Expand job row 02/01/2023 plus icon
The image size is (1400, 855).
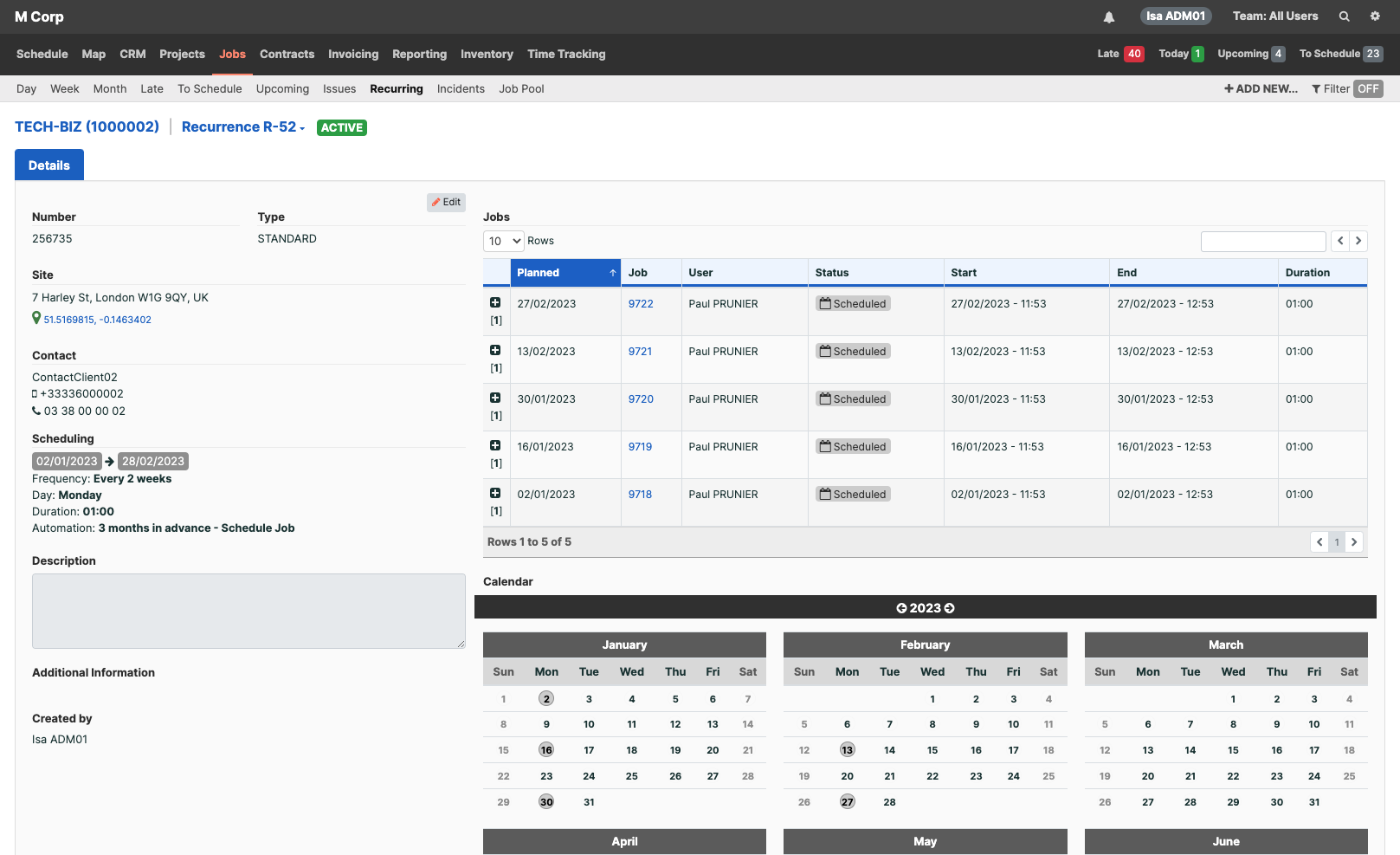(x=495, y=493)
